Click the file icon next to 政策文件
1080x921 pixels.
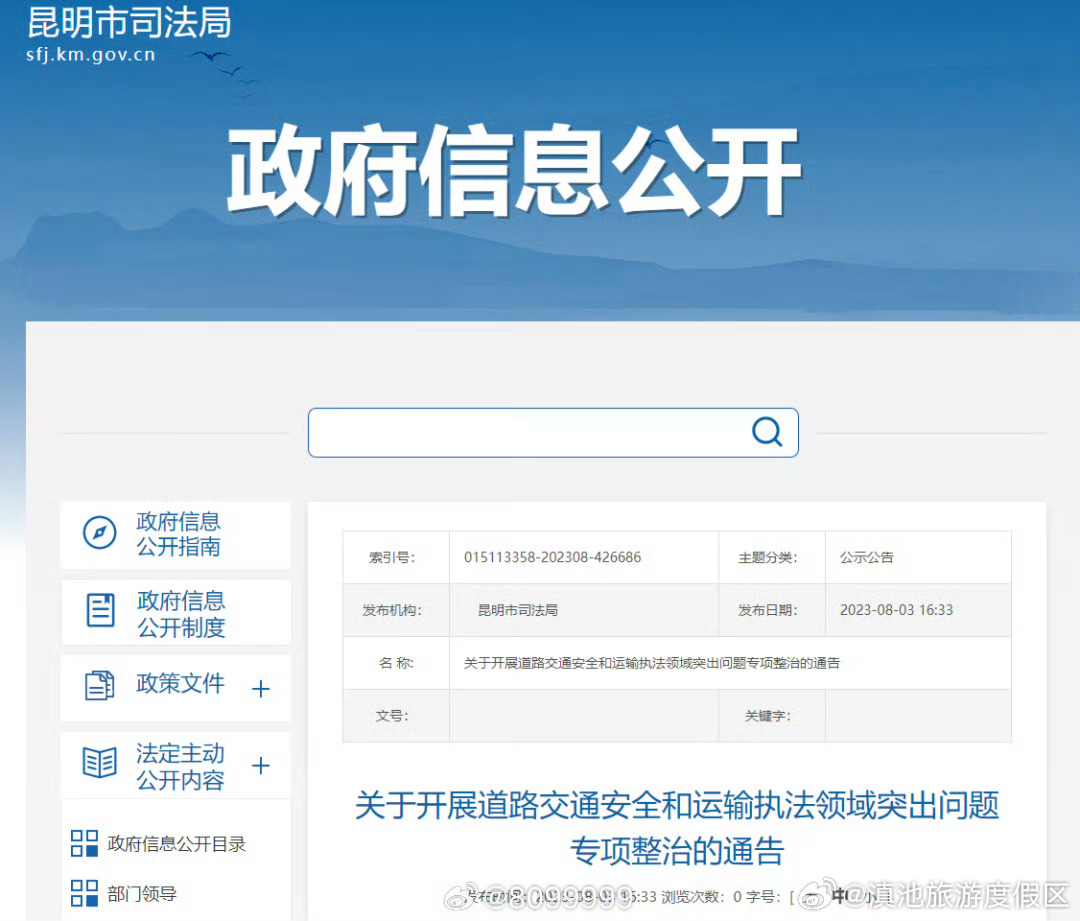click(99, 687)
